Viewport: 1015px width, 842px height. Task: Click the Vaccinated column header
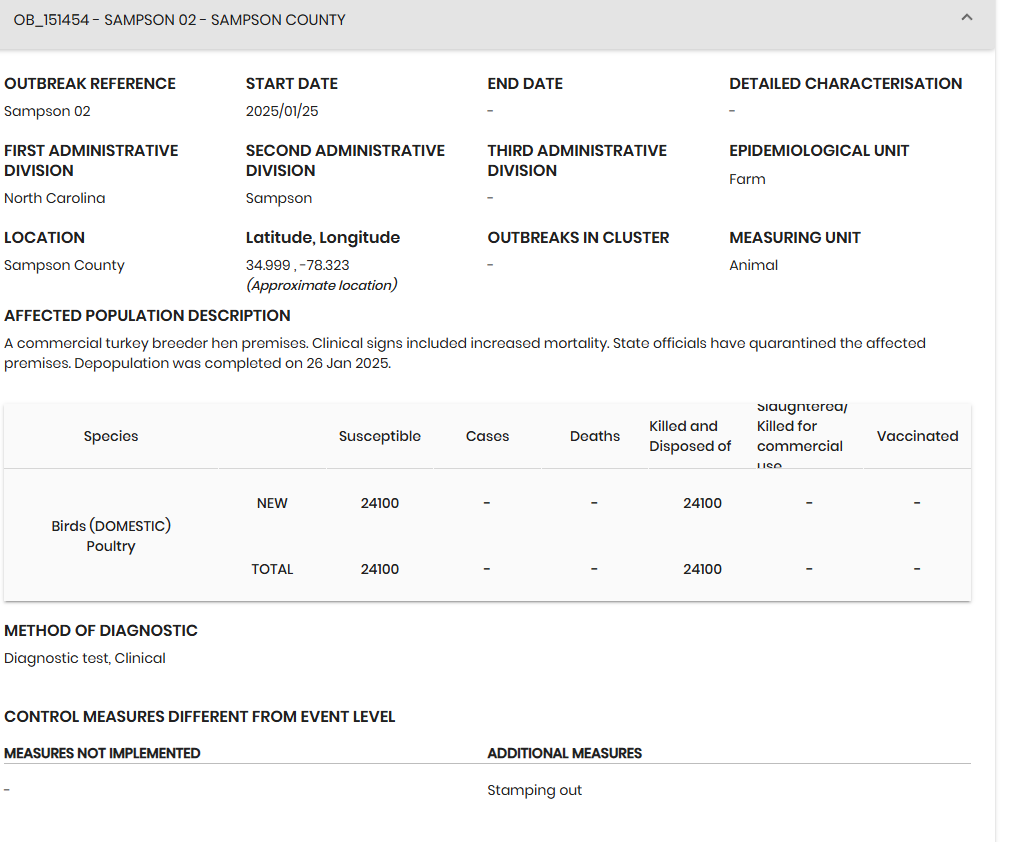pos(917,436)
